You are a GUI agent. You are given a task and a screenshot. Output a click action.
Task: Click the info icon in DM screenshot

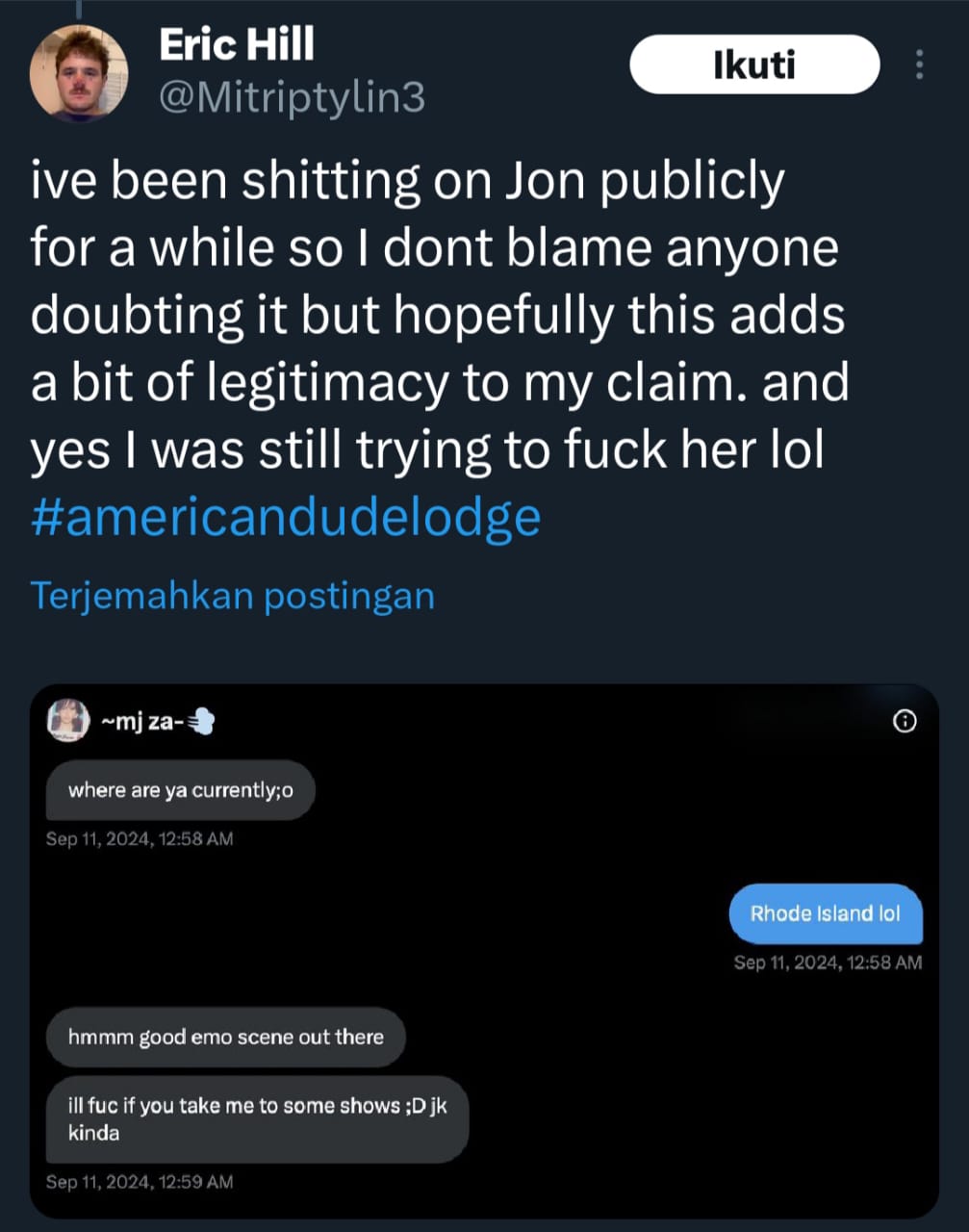click(x=905, y=721)
